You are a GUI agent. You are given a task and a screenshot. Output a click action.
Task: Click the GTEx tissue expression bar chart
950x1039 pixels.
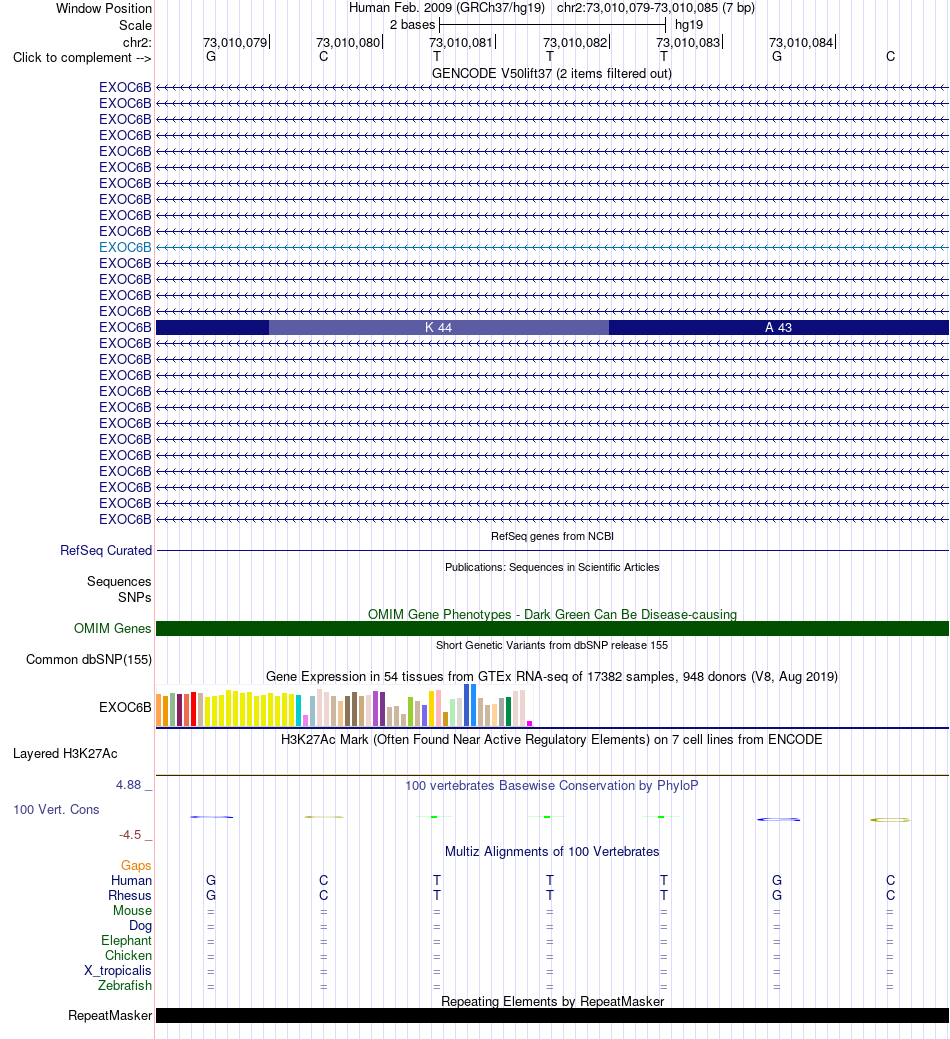tap(344, 706)
